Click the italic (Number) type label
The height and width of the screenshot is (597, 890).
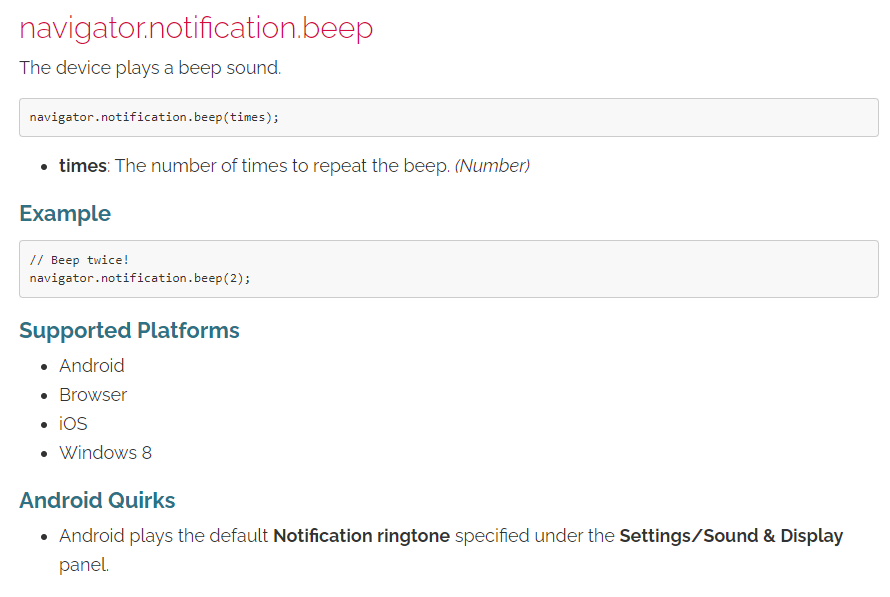click(x=492, y=166)
